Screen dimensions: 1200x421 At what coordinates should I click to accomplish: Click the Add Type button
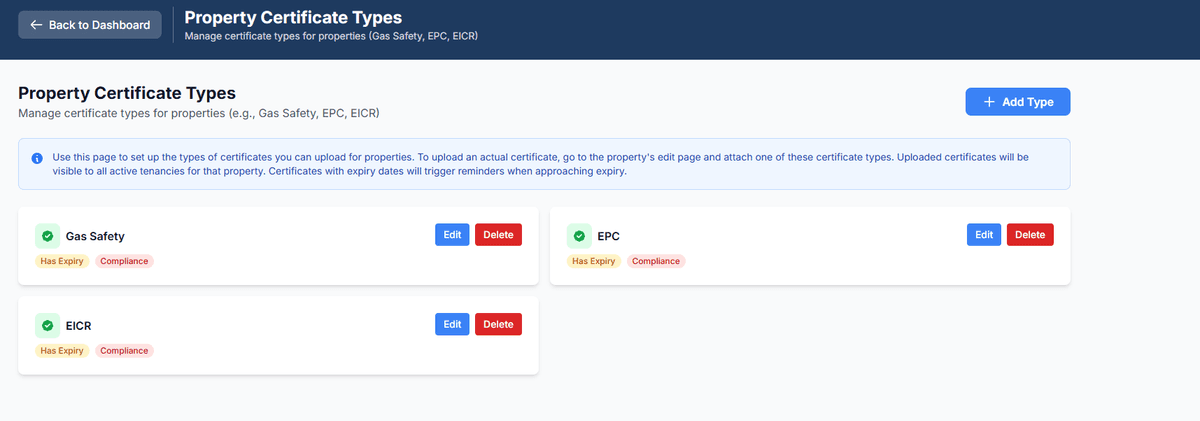(x=1017, y=102)
